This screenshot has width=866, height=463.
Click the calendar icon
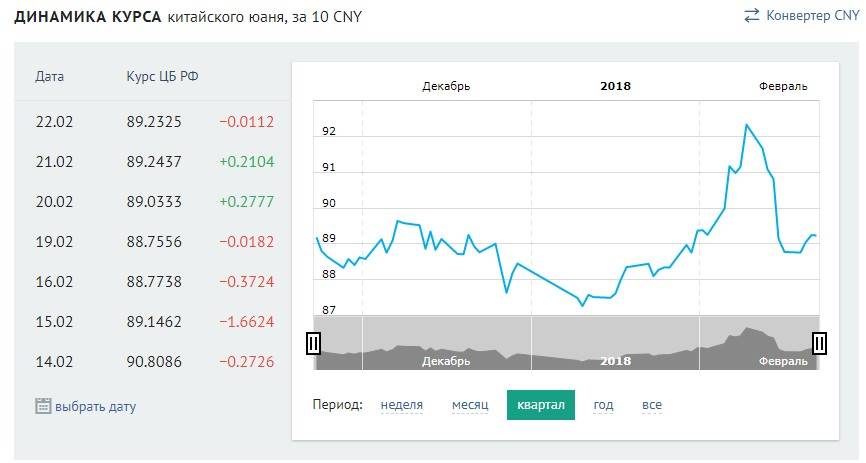click(x=43, y=406)
